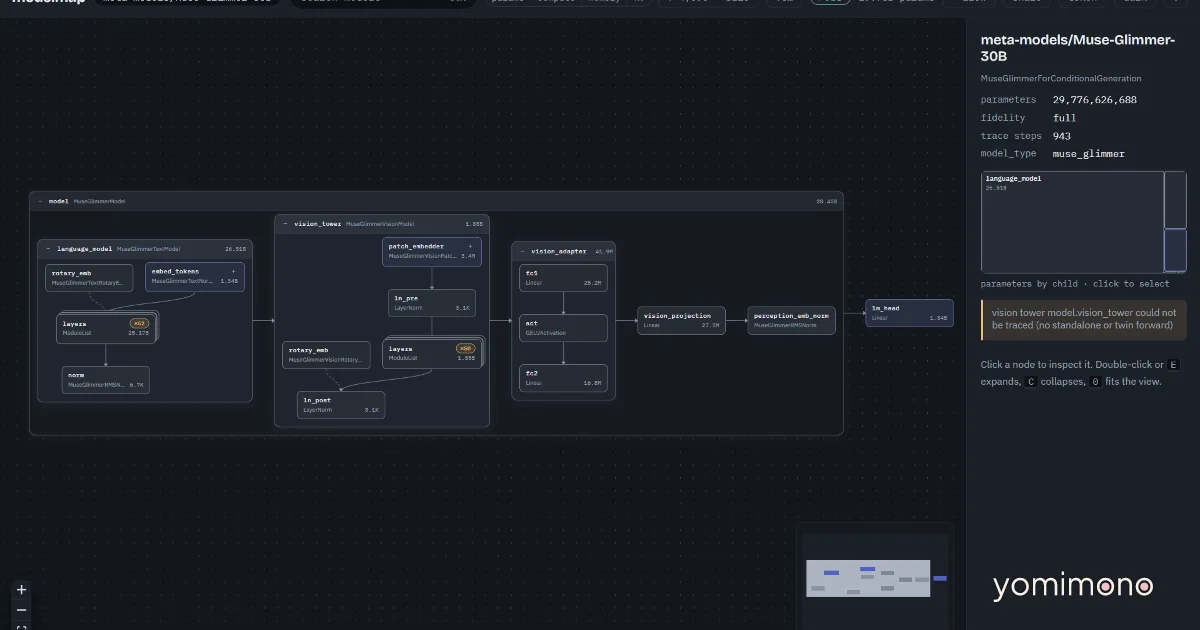Screen dimensions: 1200x630
Task: Click the vision_tower size 1.88B
Action: click(x=474, y=224)
